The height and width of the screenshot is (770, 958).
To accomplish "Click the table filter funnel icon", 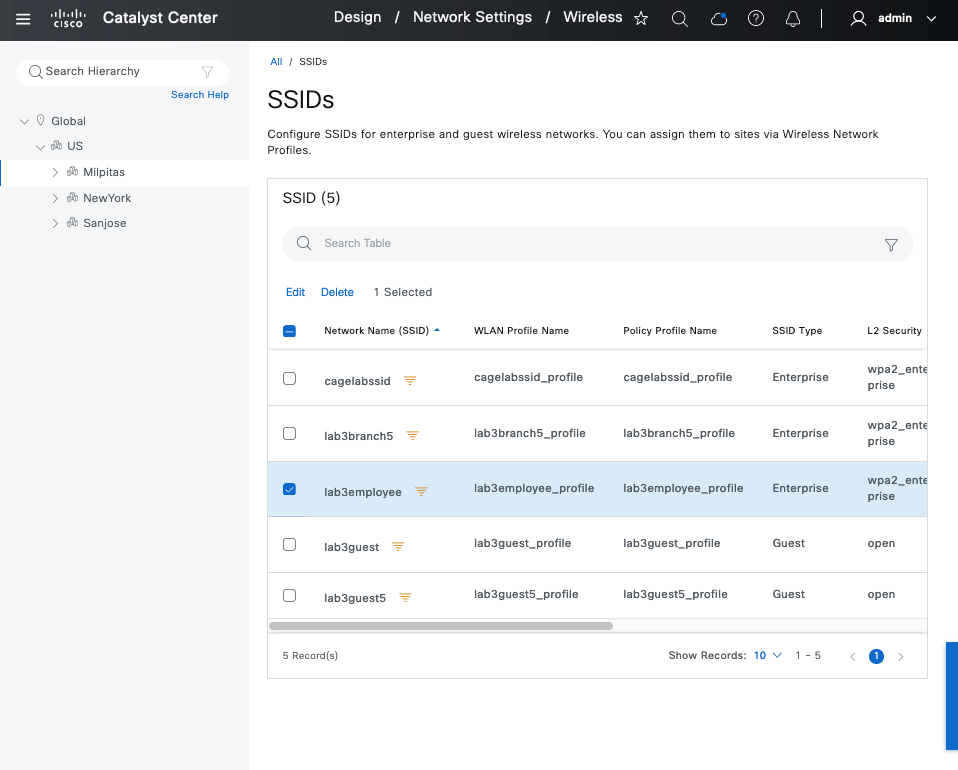I will coord(891,244).
